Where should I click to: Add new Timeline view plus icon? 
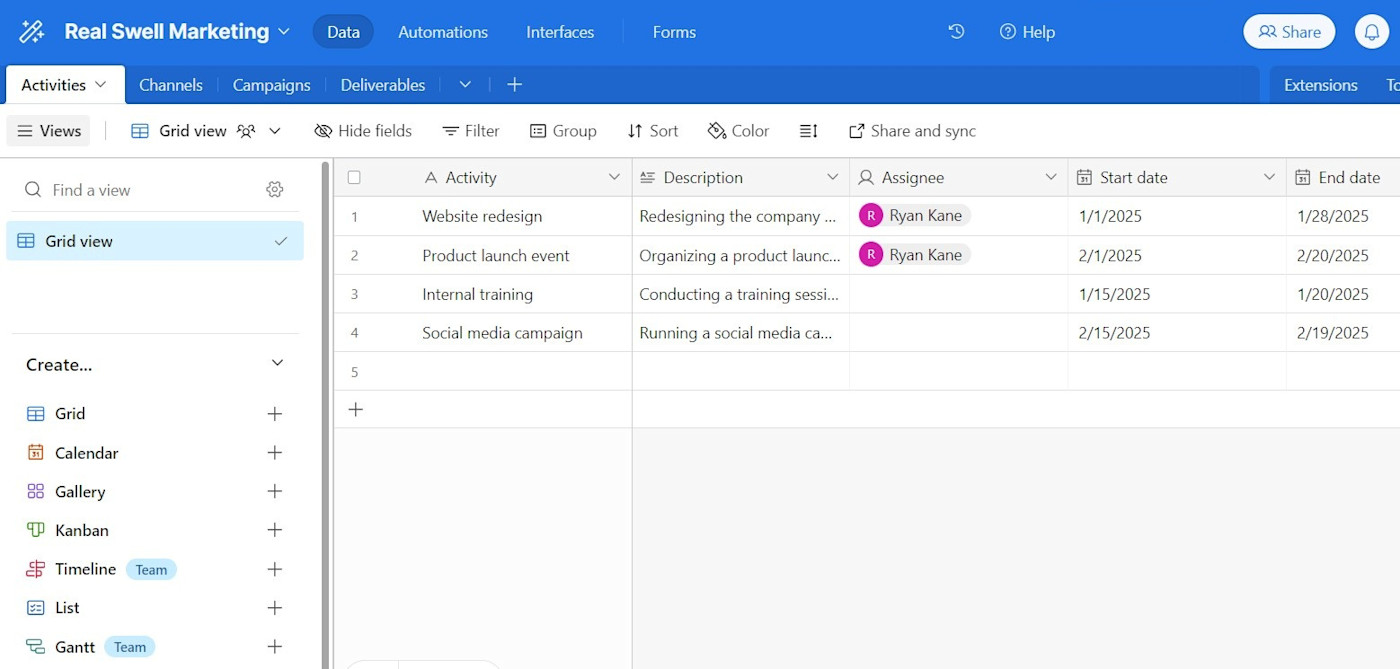275,569
